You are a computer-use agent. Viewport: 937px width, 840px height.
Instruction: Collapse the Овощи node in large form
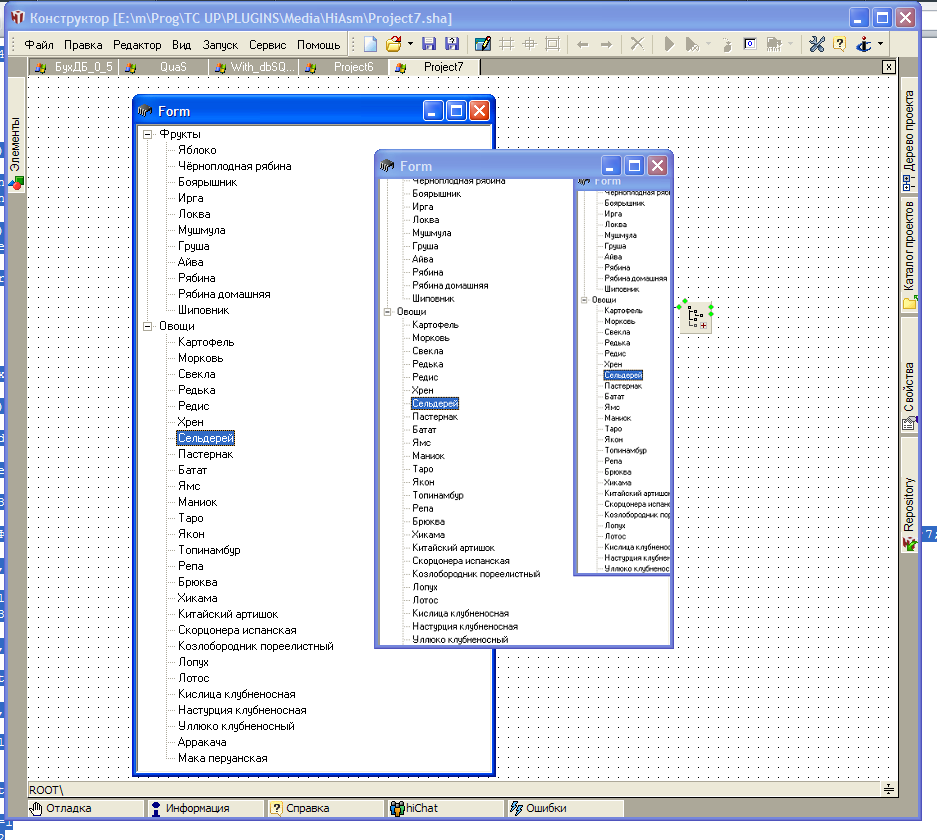[147, 326]
